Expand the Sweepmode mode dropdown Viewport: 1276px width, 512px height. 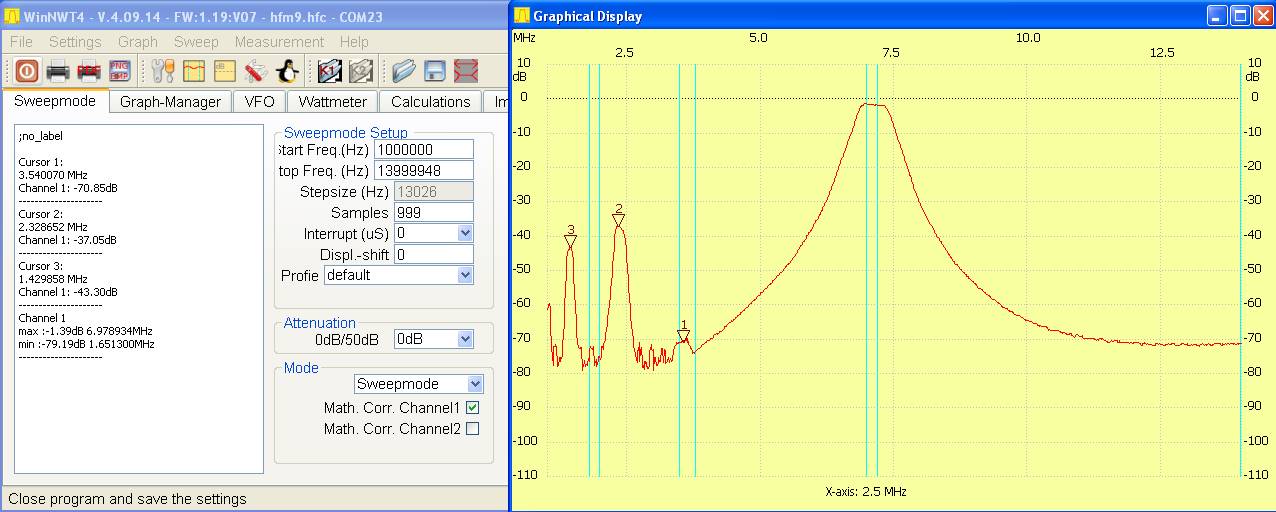click(475, 384)
